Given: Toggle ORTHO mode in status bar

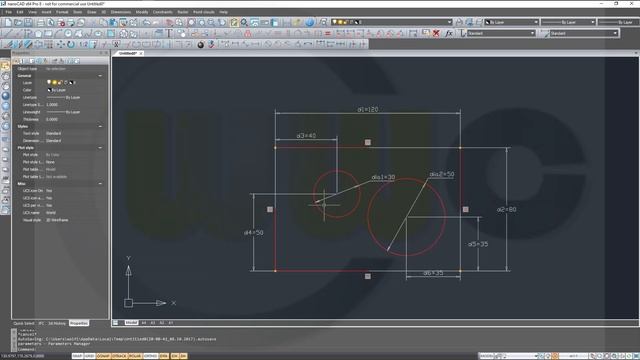Looking at the screenshot, I should [151, 356].
